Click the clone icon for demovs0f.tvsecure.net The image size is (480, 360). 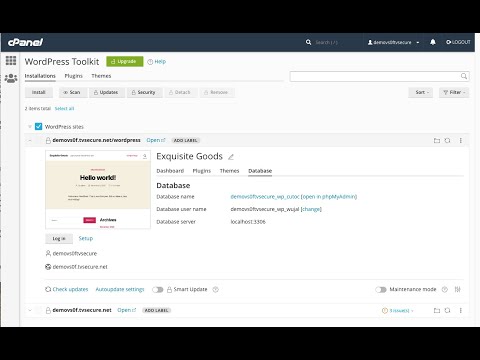tap(447, 310)
